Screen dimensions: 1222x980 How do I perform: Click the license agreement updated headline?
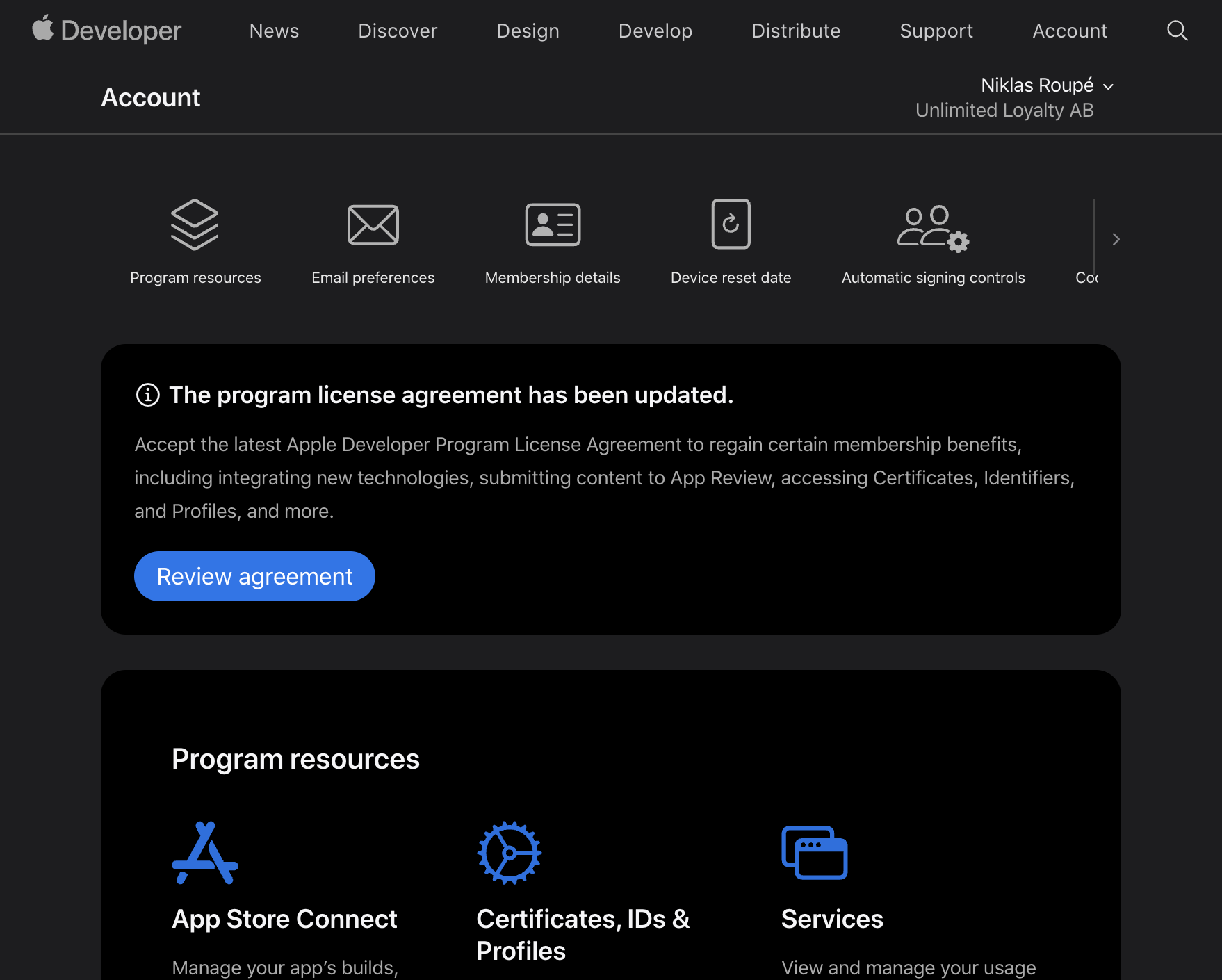click(x=451, y=395)
